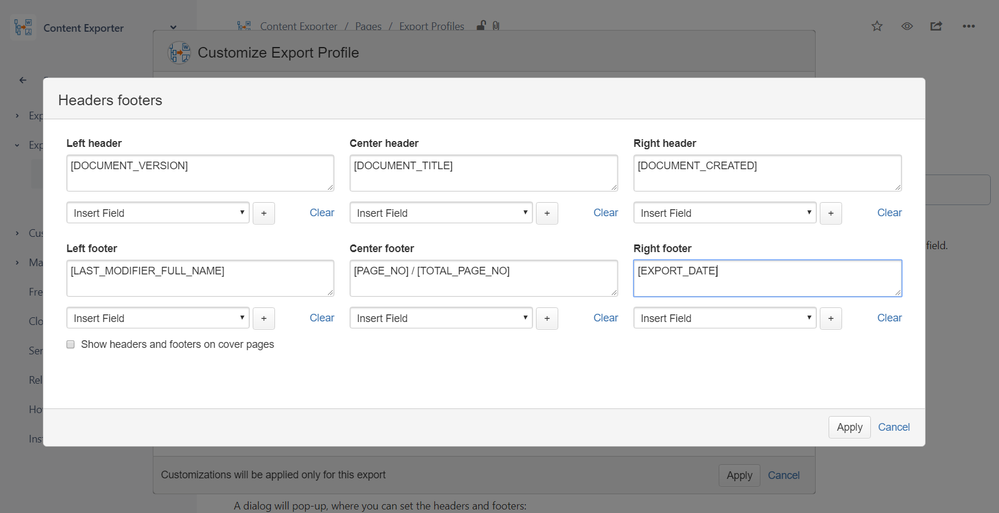The image size is (999, 513).
Task: Click the Left footer text field
Action: [200, 278]
